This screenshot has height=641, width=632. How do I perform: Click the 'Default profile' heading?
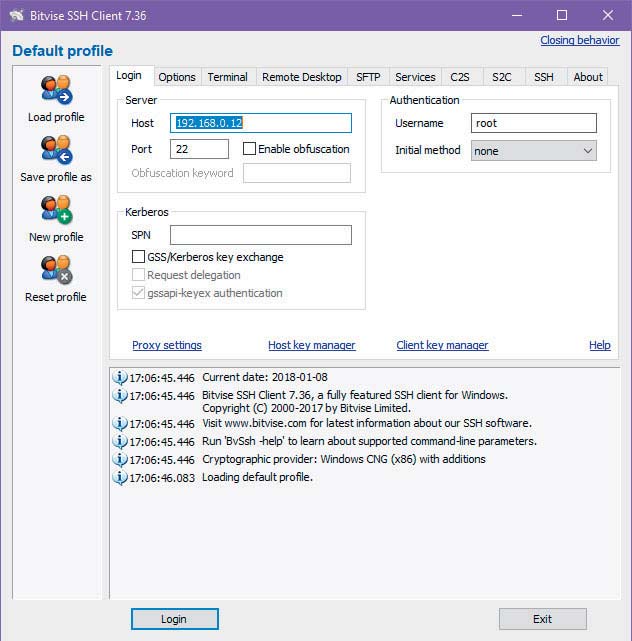tap(63, 51)
